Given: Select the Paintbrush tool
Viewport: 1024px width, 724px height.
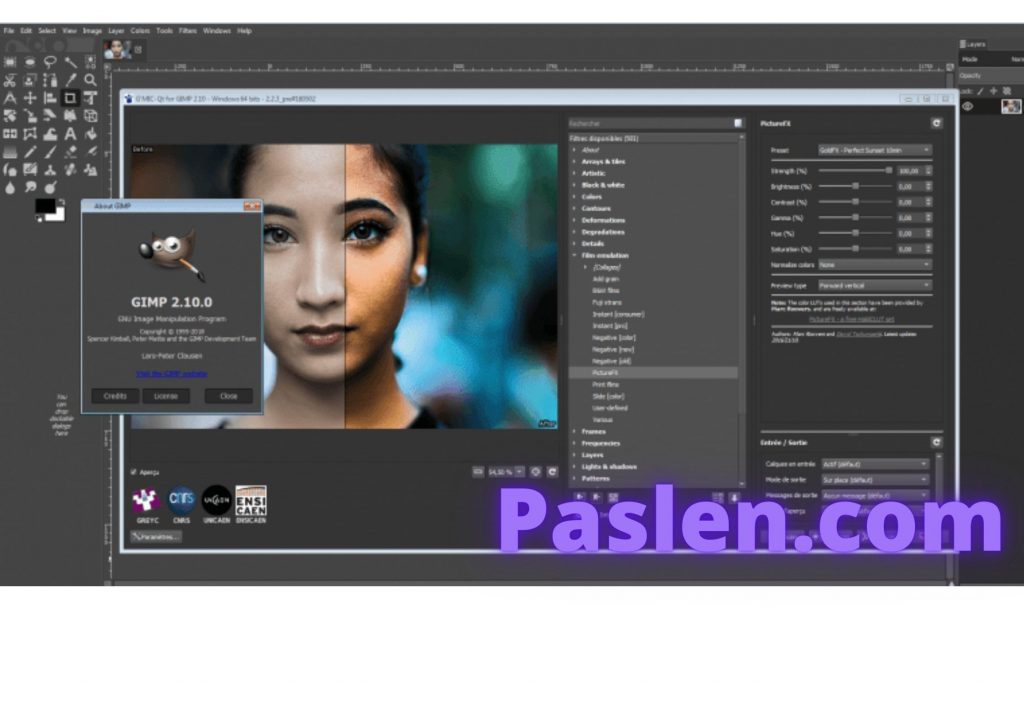Looking at the screenshot, I should (x=50, y=152).
